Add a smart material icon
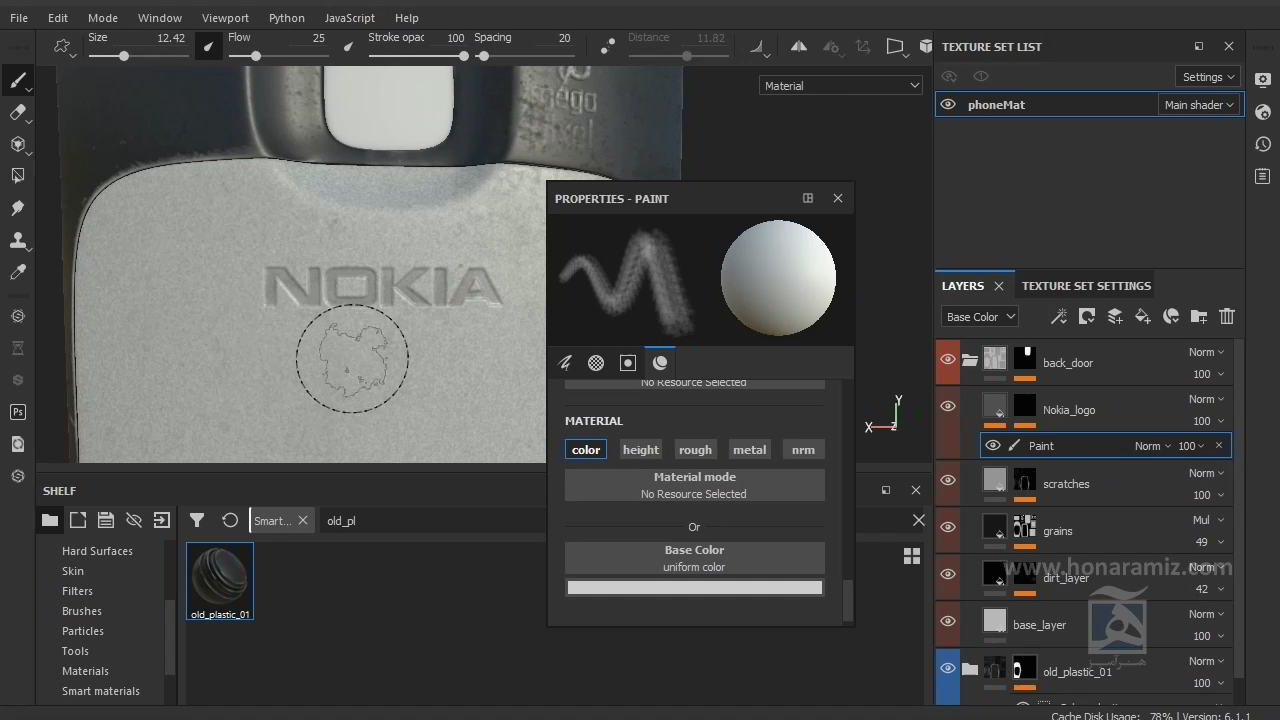 point(1171,316)
